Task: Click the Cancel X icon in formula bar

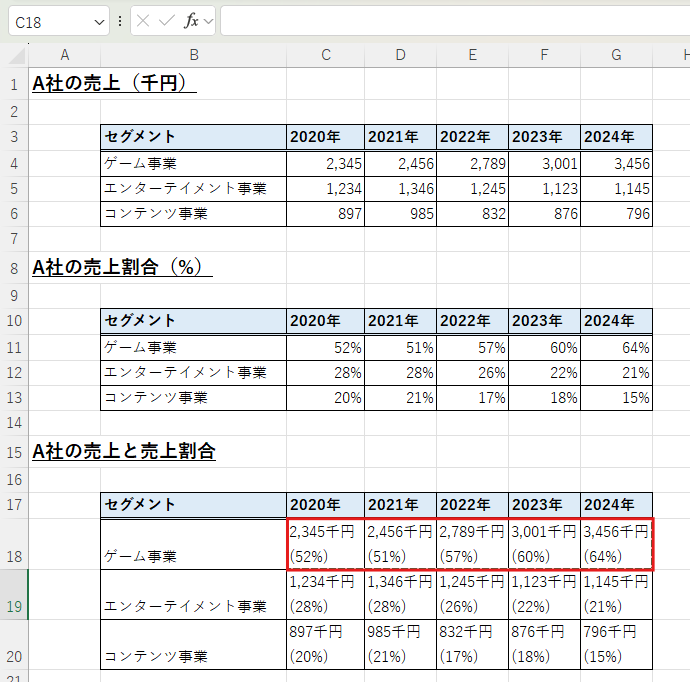Action: 144,21
